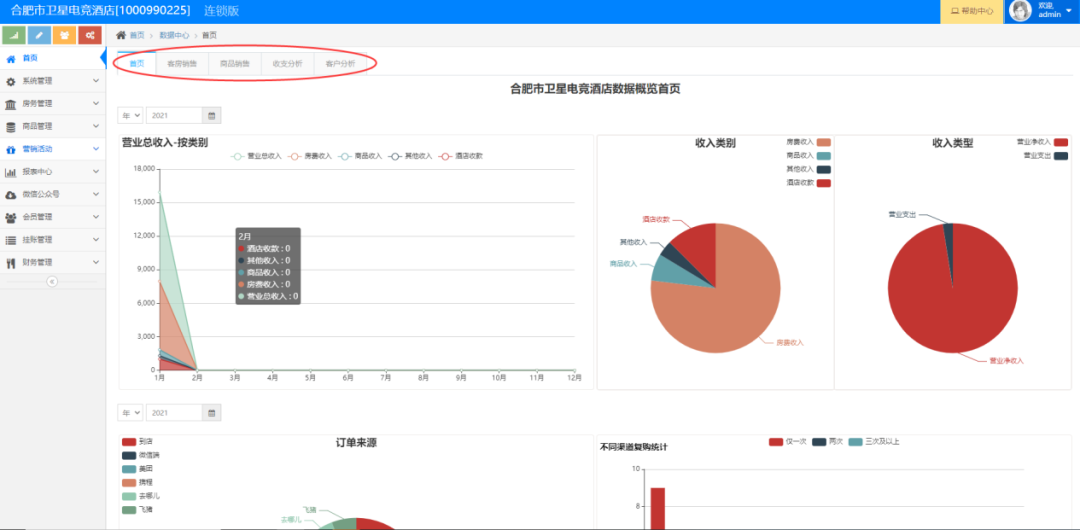Click the gift icon beside 营销活动
The image size is (1080, 530).
click(x=10, y=149)
